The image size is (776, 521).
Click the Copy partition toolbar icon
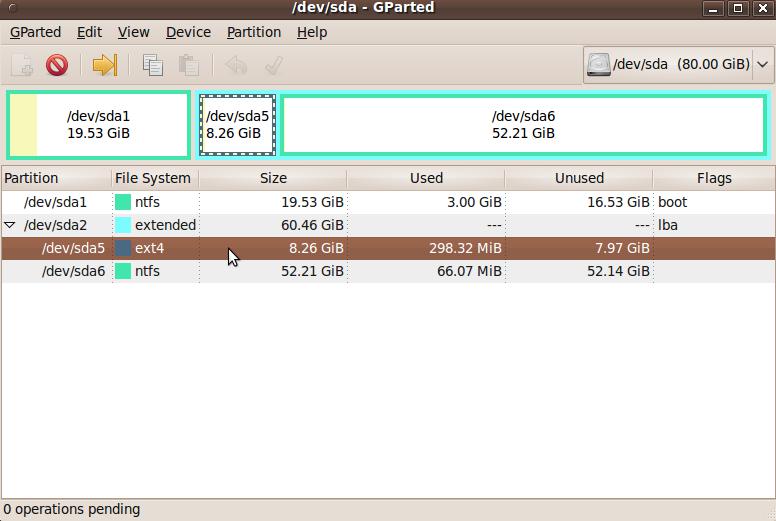[152, 65]
